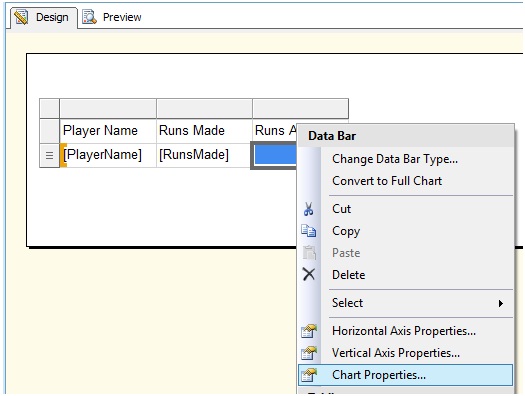Select the Player Name header cell
525x396 pixels.
point(108,131)
